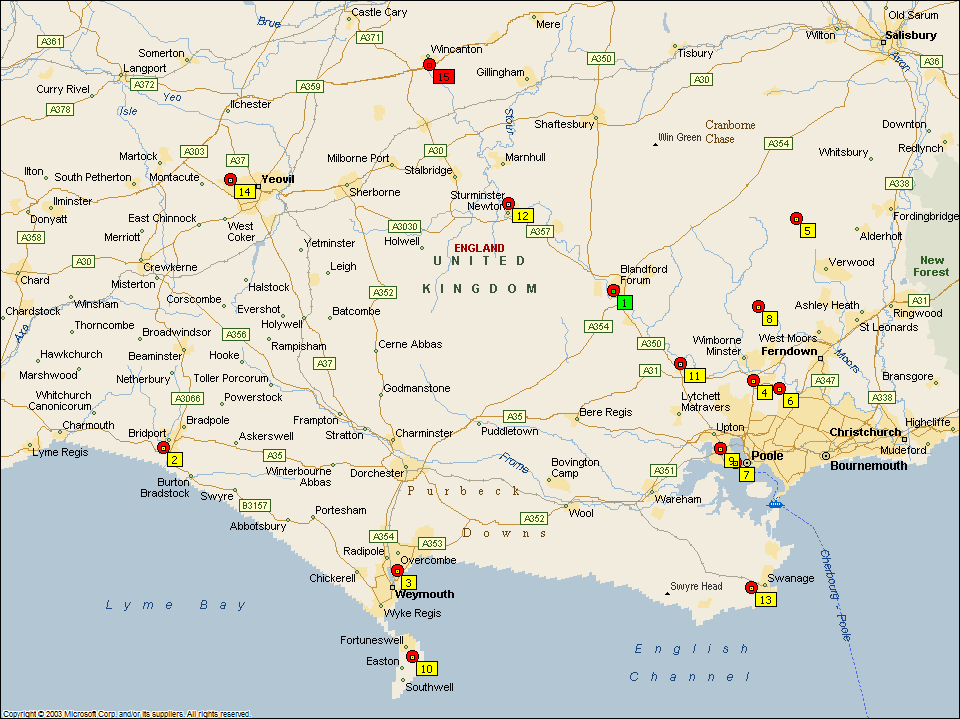This screenshot has height=719, width=960.
Task: Select marker 10 near Easton
Action: click(426, 668)
